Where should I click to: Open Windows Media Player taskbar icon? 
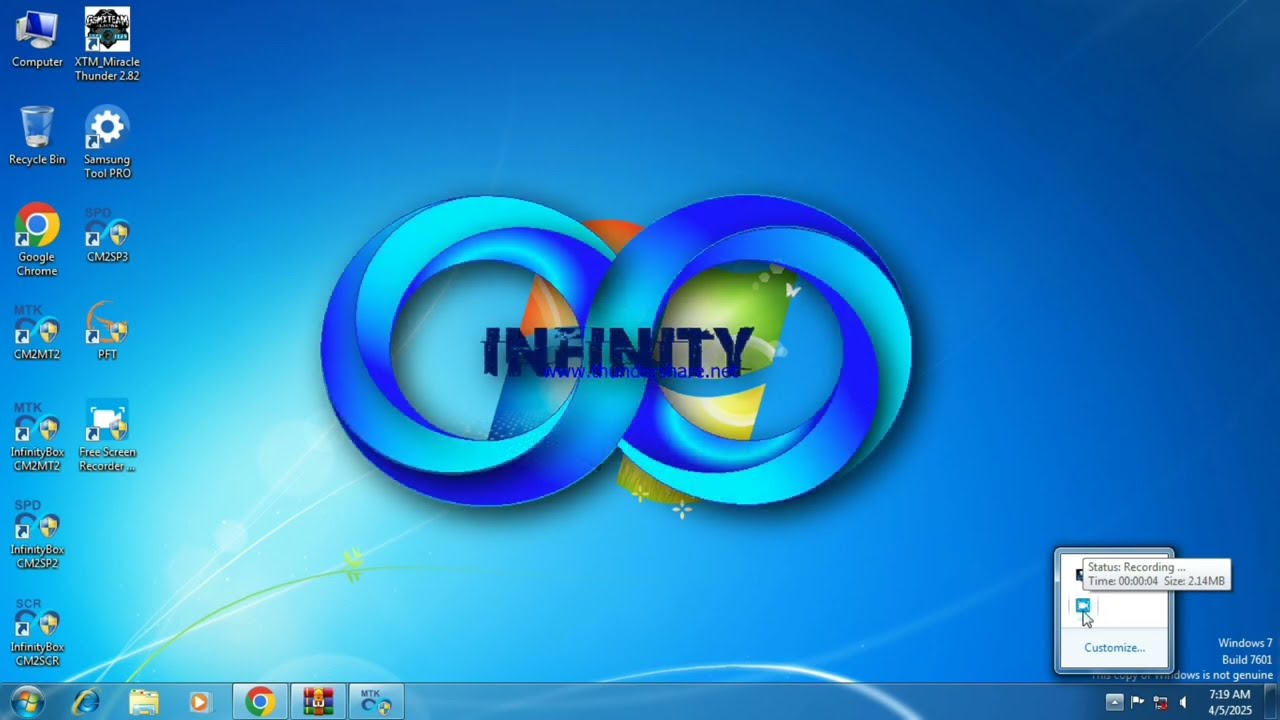click(200, 702)
